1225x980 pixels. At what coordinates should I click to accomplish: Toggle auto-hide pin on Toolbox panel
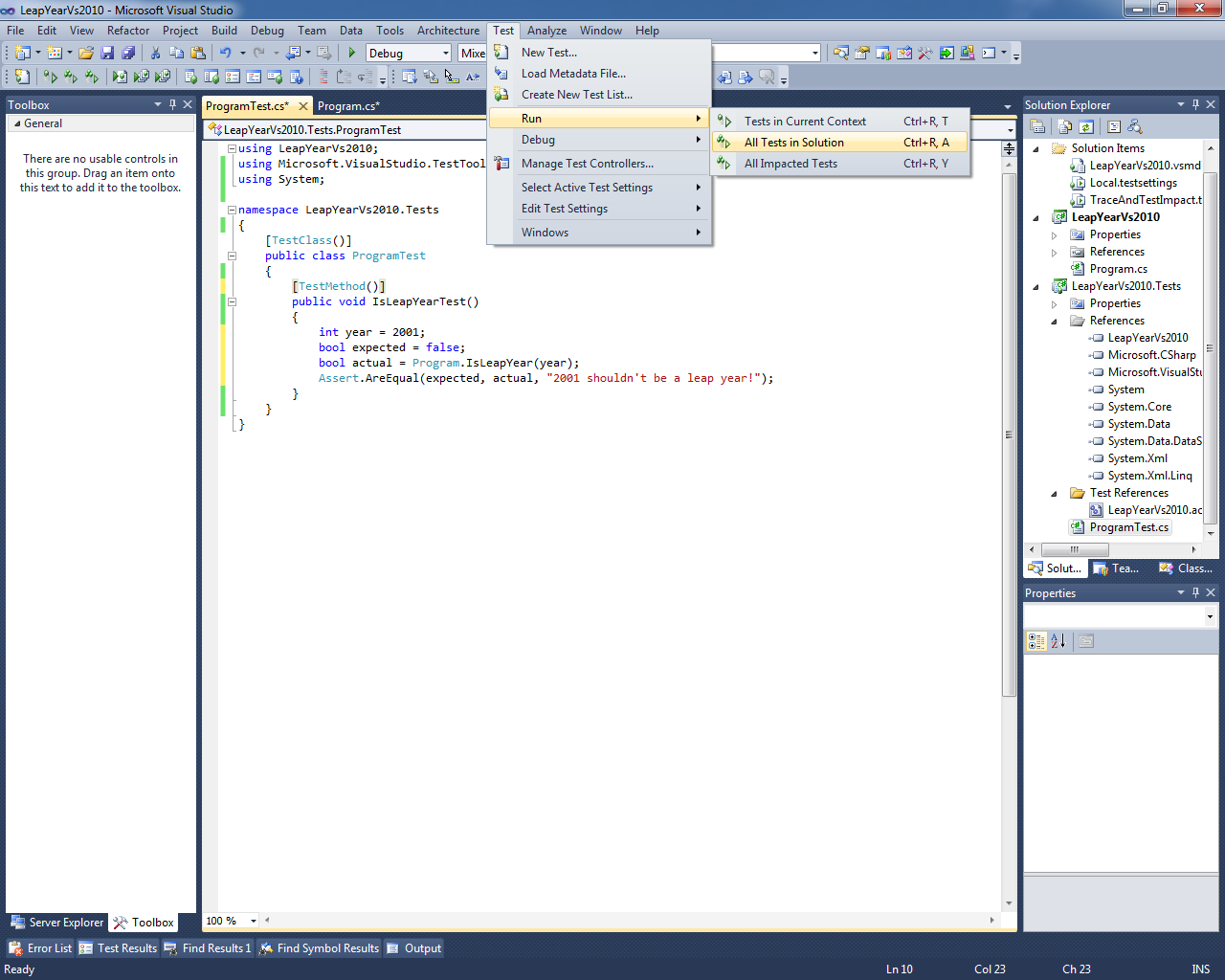tap(172, 104)
